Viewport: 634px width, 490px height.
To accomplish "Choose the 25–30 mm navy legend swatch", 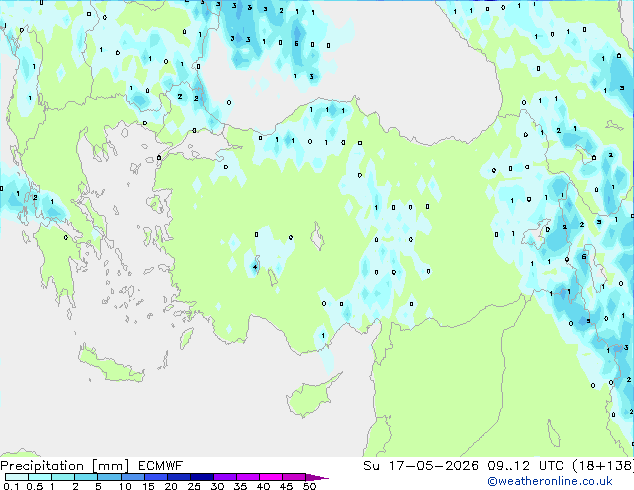I will pos(201,477).
